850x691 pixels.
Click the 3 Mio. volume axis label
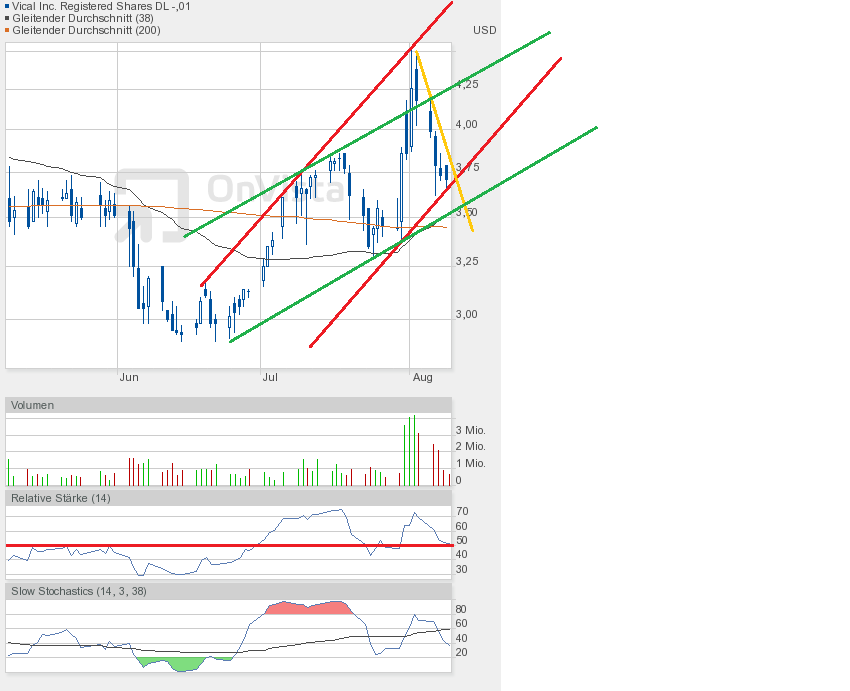(x=471, y=430)
